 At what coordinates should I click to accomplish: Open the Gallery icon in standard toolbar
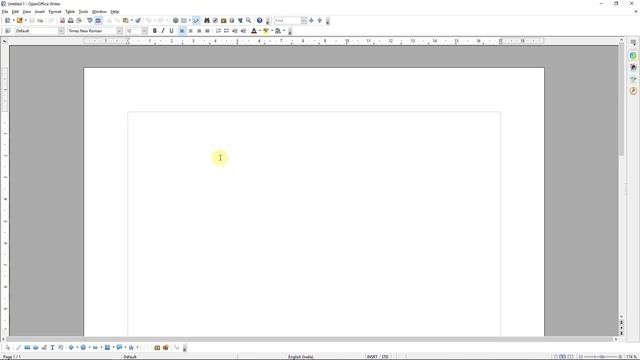tap(224, 20)
